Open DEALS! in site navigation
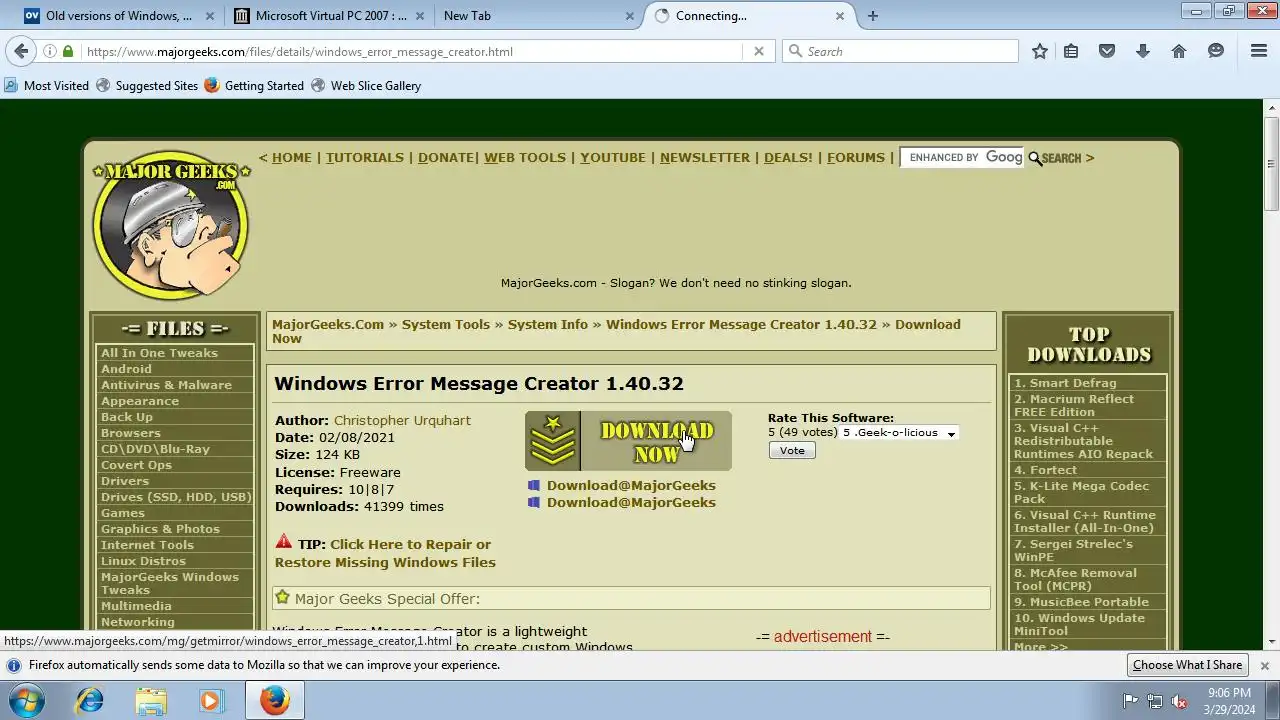The width and height of the screenshot is (1280, 720). (x=788, y=157)
